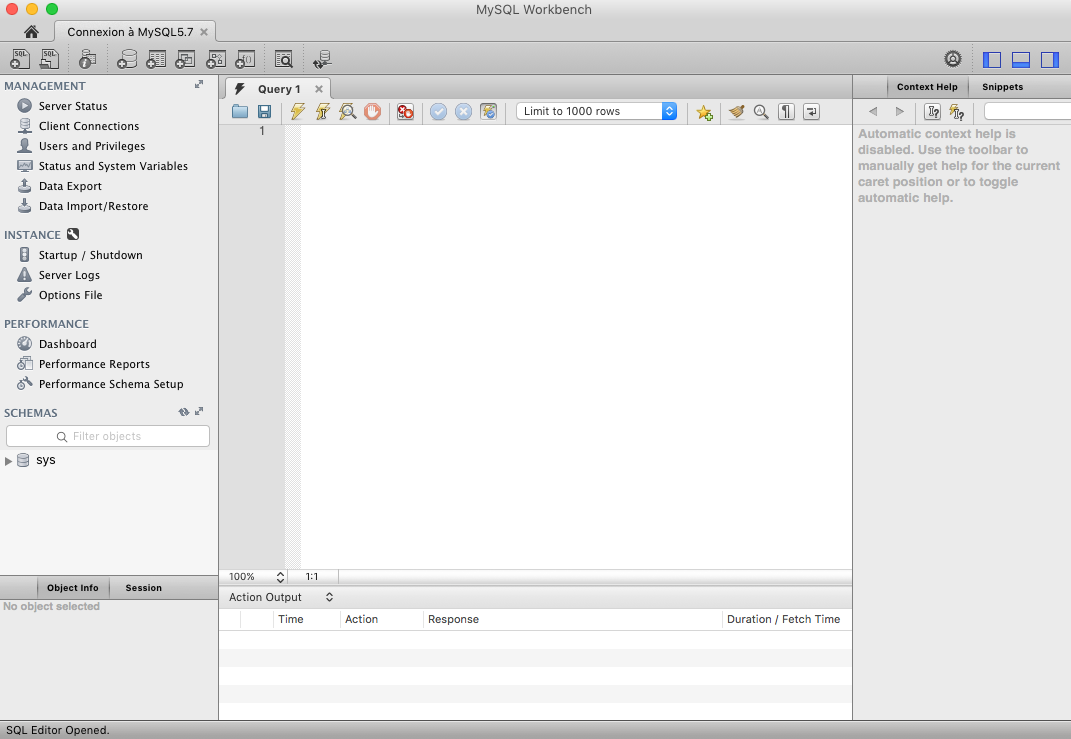Open Data Export in Management

pos(70,186)
